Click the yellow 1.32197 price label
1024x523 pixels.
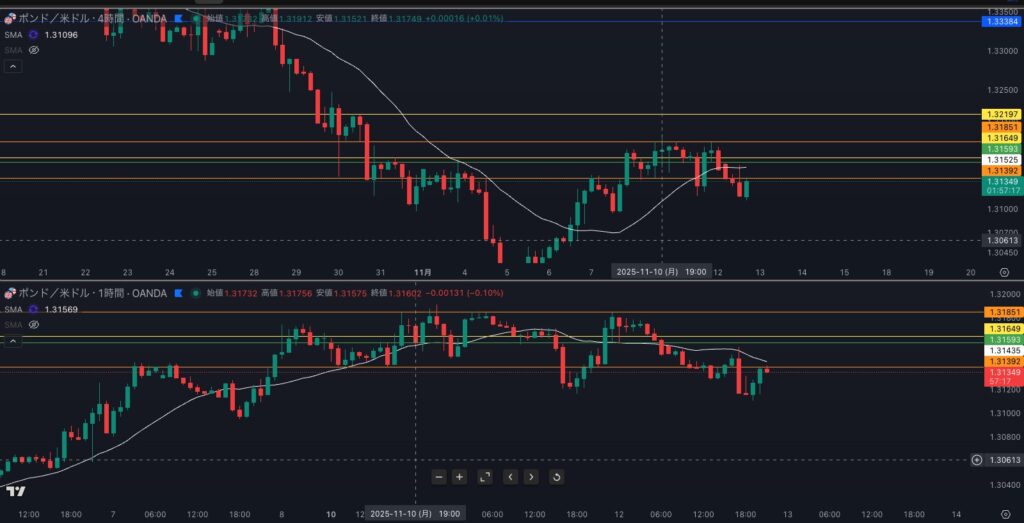click(x=1001, y=115)
